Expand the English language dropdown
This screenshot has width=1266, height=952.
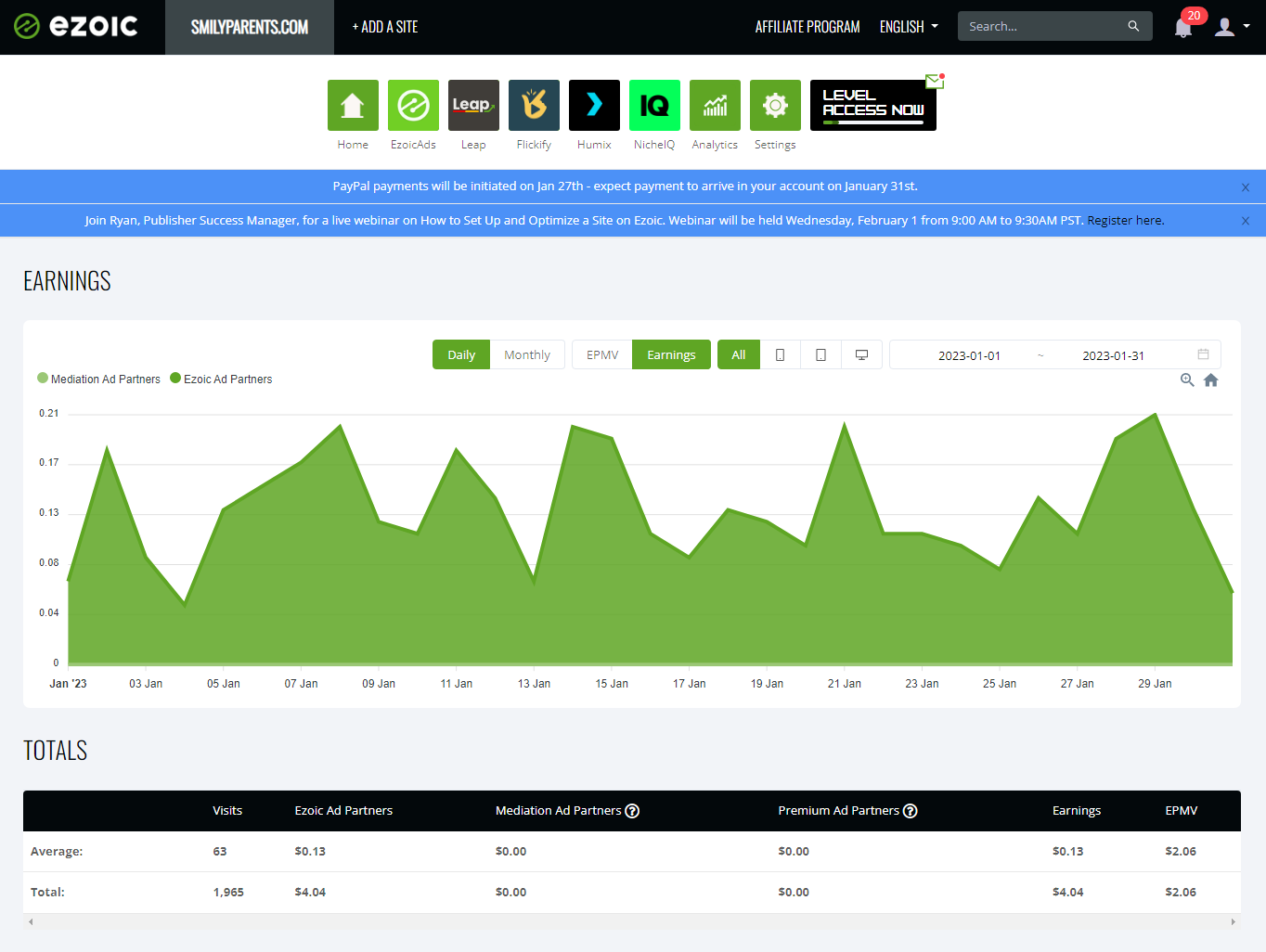909,27
